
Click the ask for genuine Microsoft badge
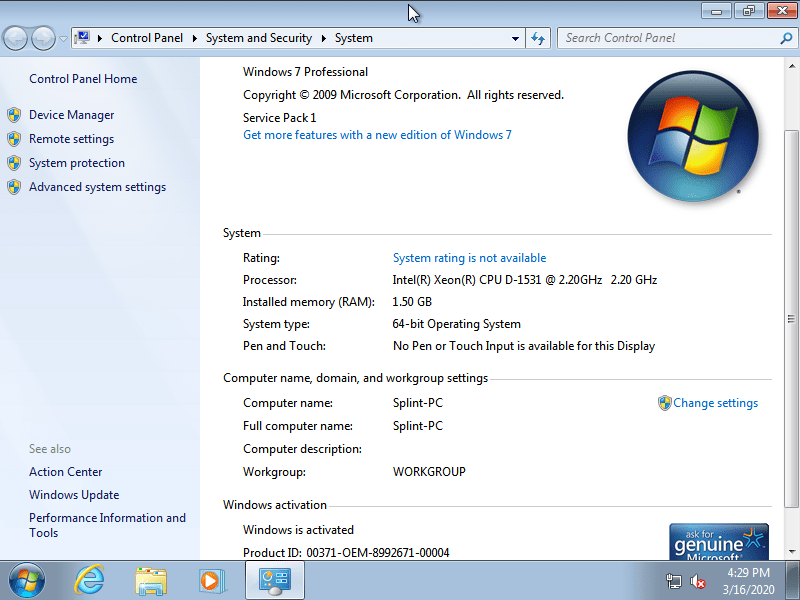[719, 542]
